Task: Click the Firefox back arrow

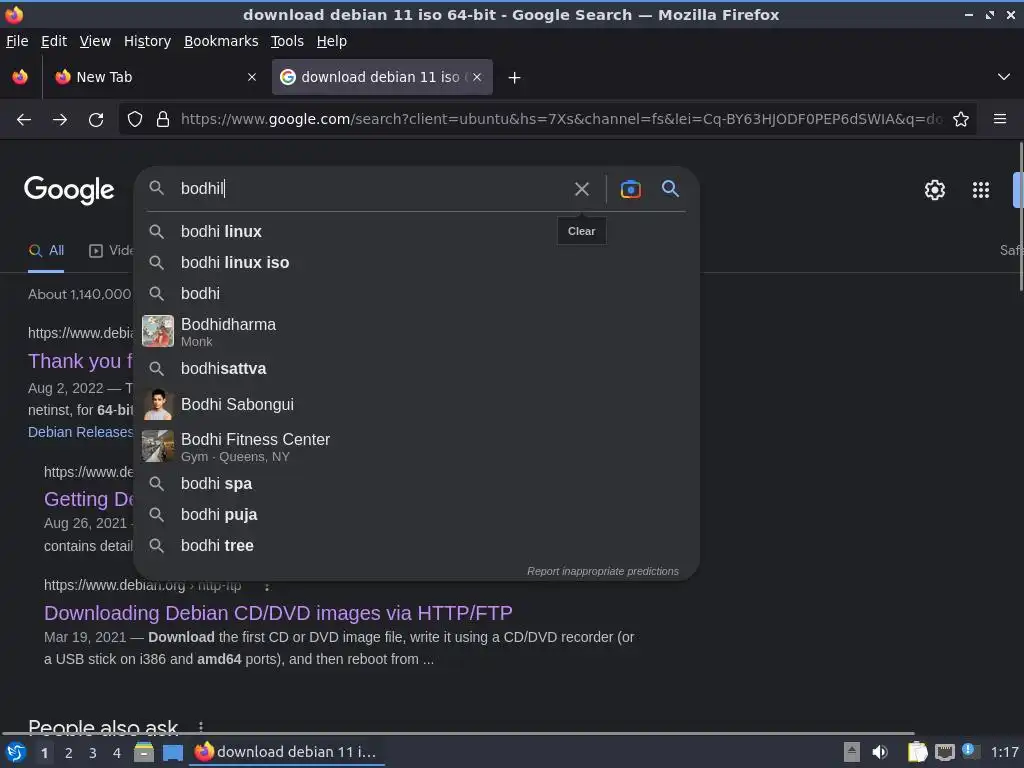Action: point(24,120)
